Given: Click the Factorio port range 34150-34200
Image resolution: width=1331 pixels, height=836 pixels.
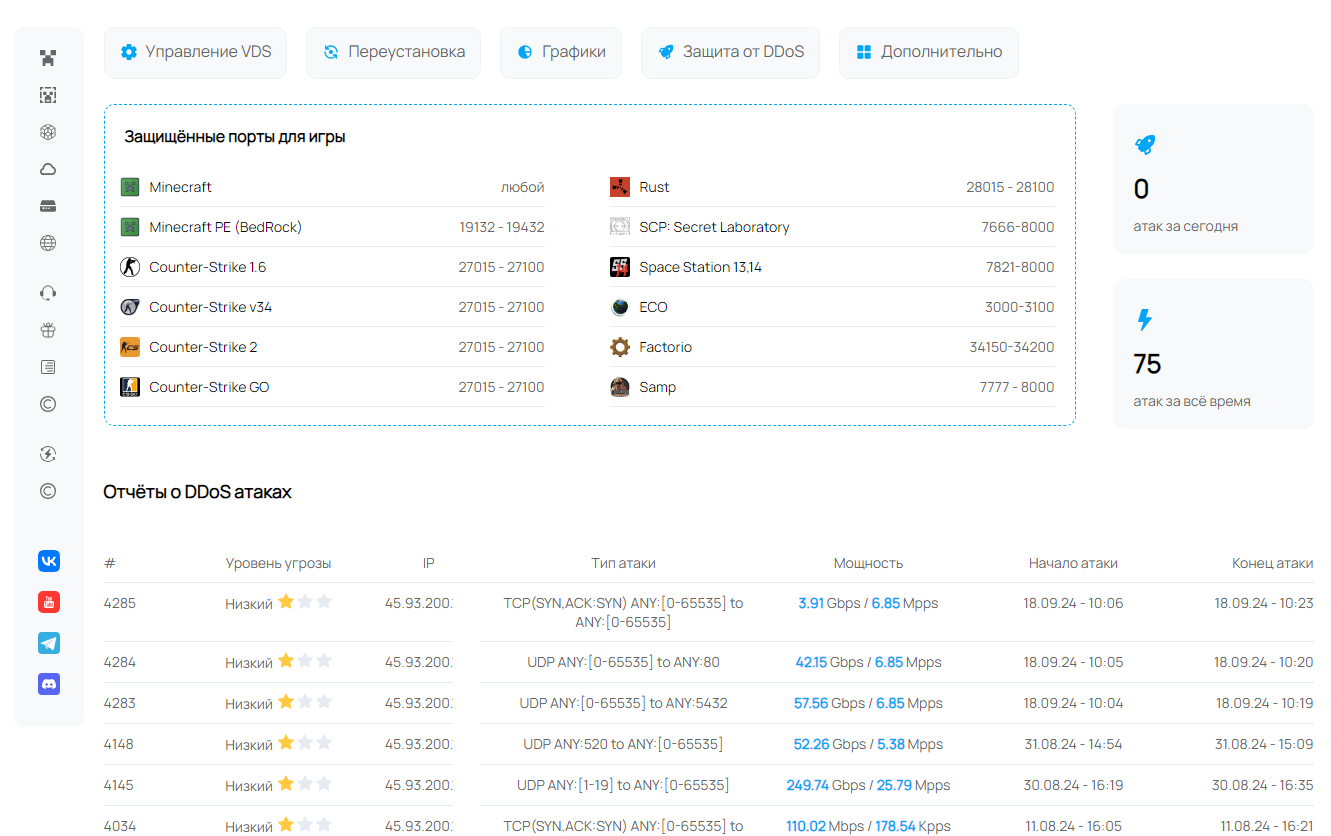Looking at the screenshot, I should tap(1012, 347).
